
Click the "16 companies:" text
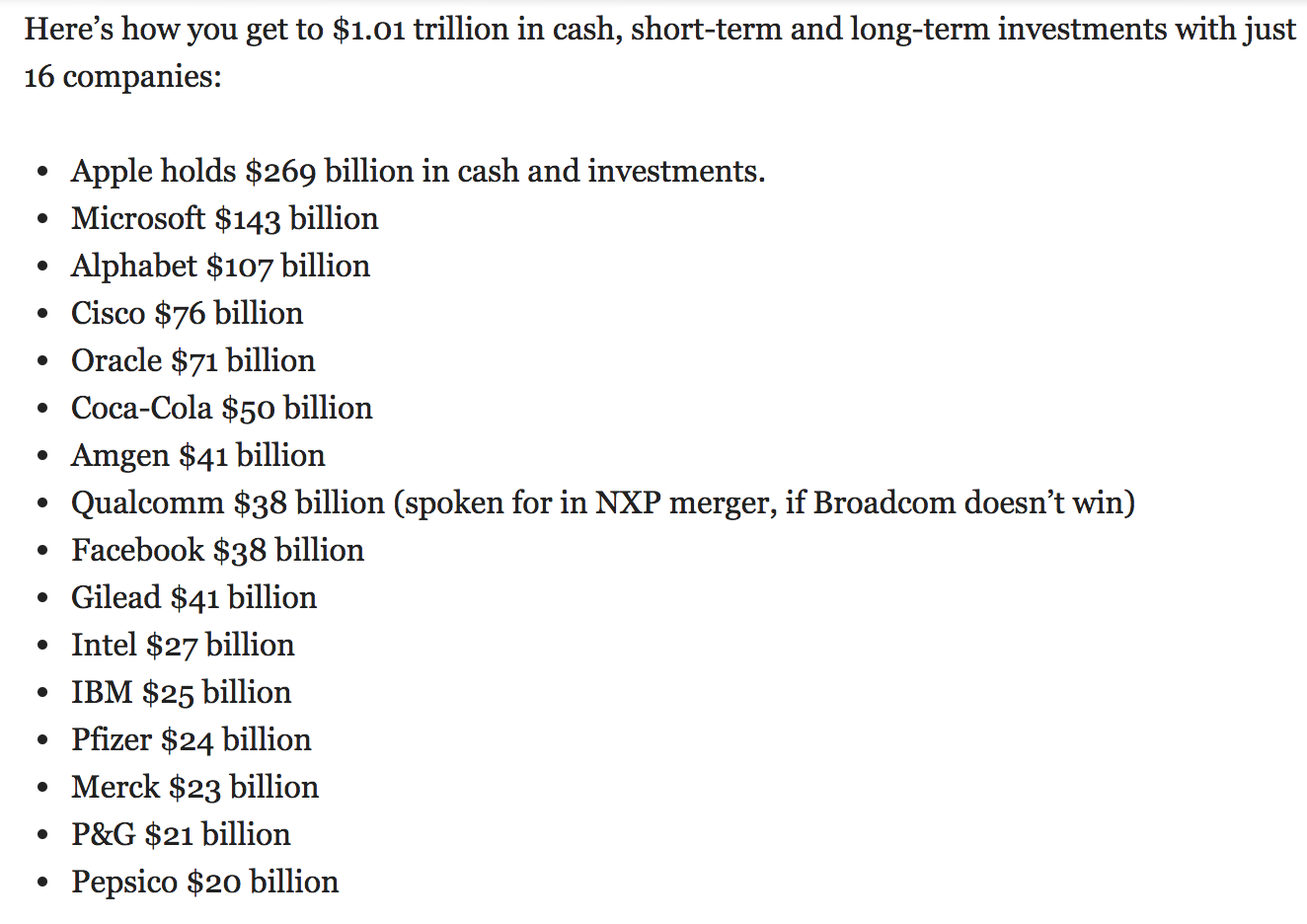pos(122,77)
